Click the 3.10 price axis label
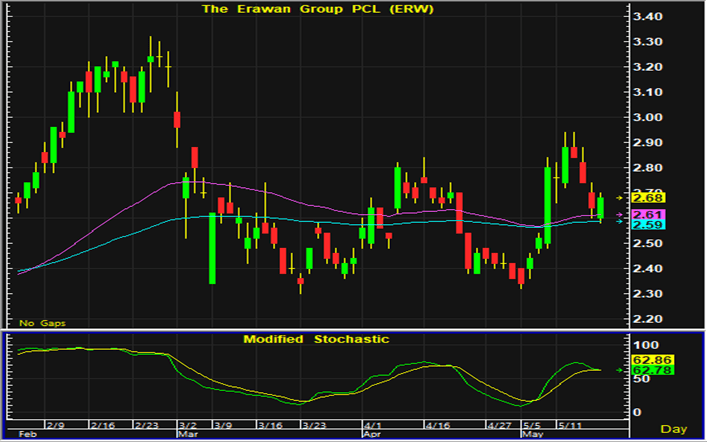Viewport: 707px width, 442px height. (x=648, y=92)
